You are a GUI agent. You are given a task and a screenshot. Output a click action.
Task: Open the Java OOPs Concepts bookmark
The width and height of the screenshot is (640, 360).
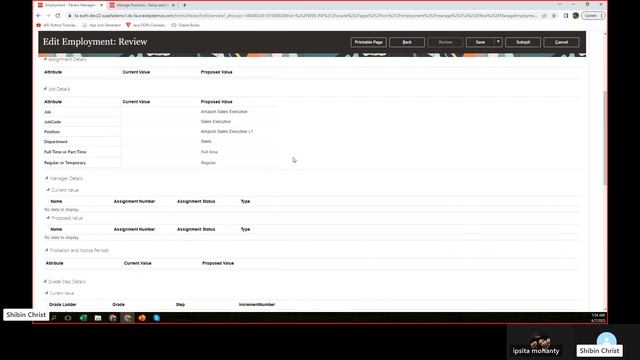point(146,25)
